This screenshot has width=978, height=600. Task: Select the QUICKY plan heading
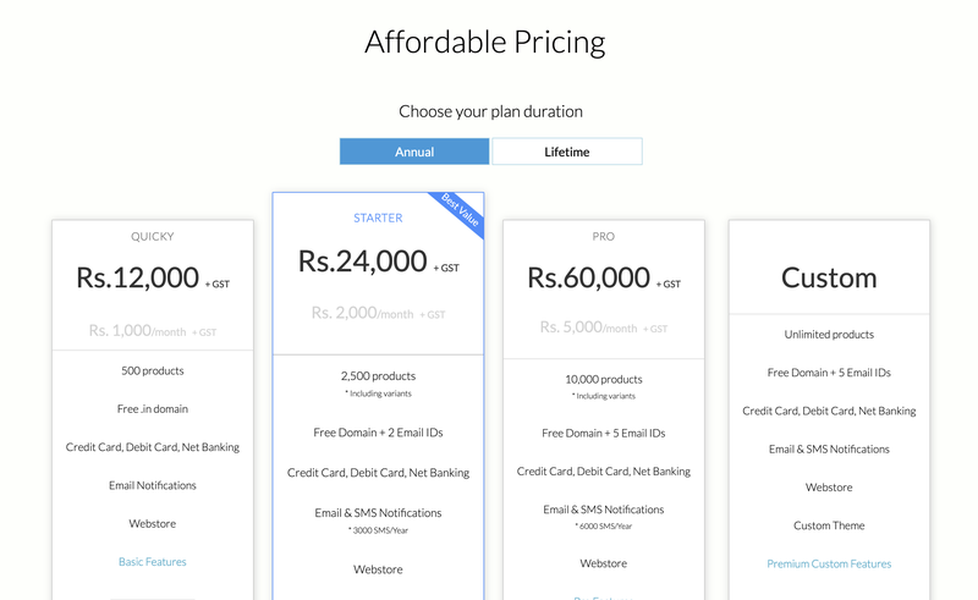click(152, 236)
